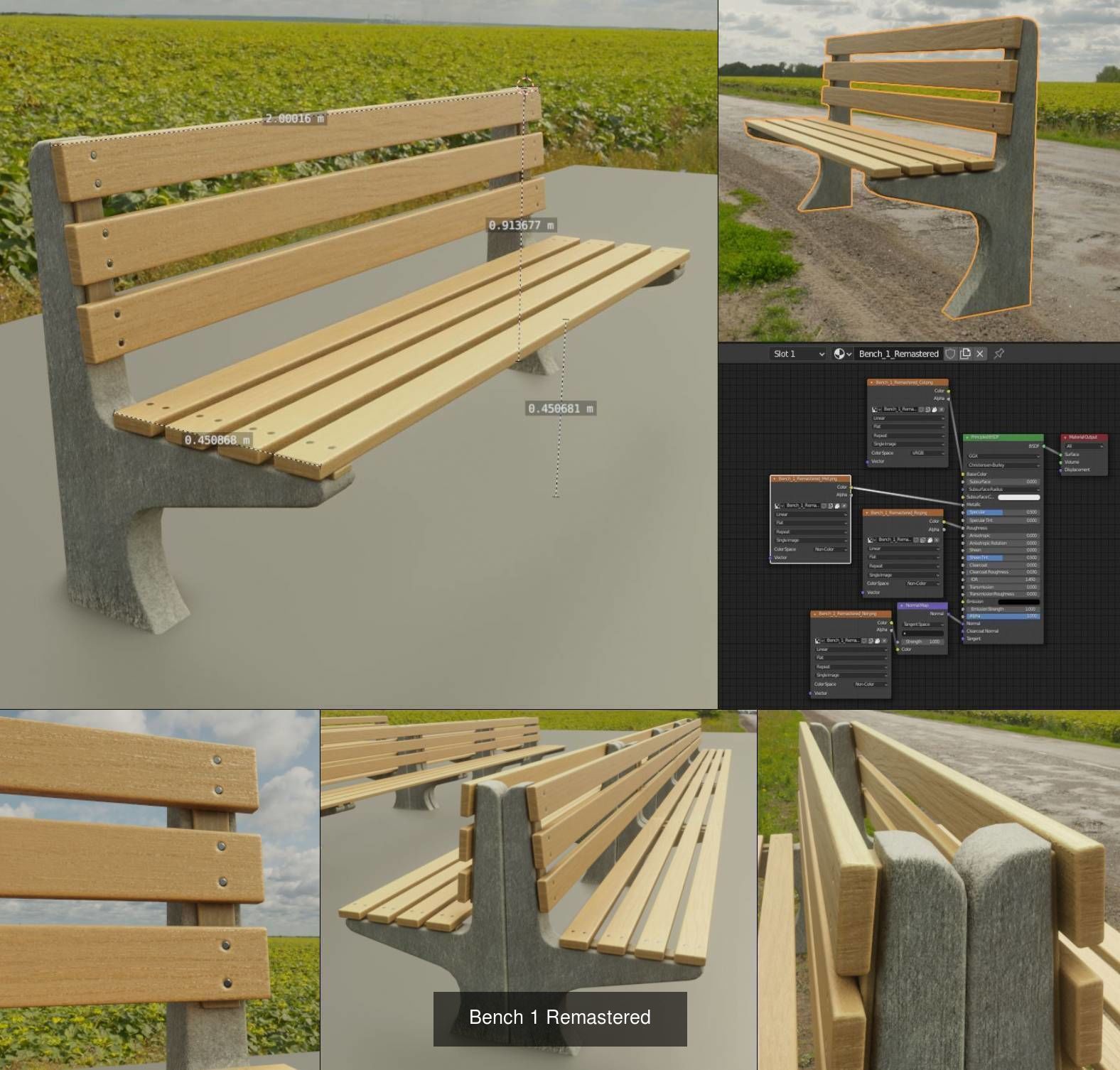Collapse the Bench_1_Remastered_Nor.png node
Screen dimensions: 1120x1070
tap(814, 614)
